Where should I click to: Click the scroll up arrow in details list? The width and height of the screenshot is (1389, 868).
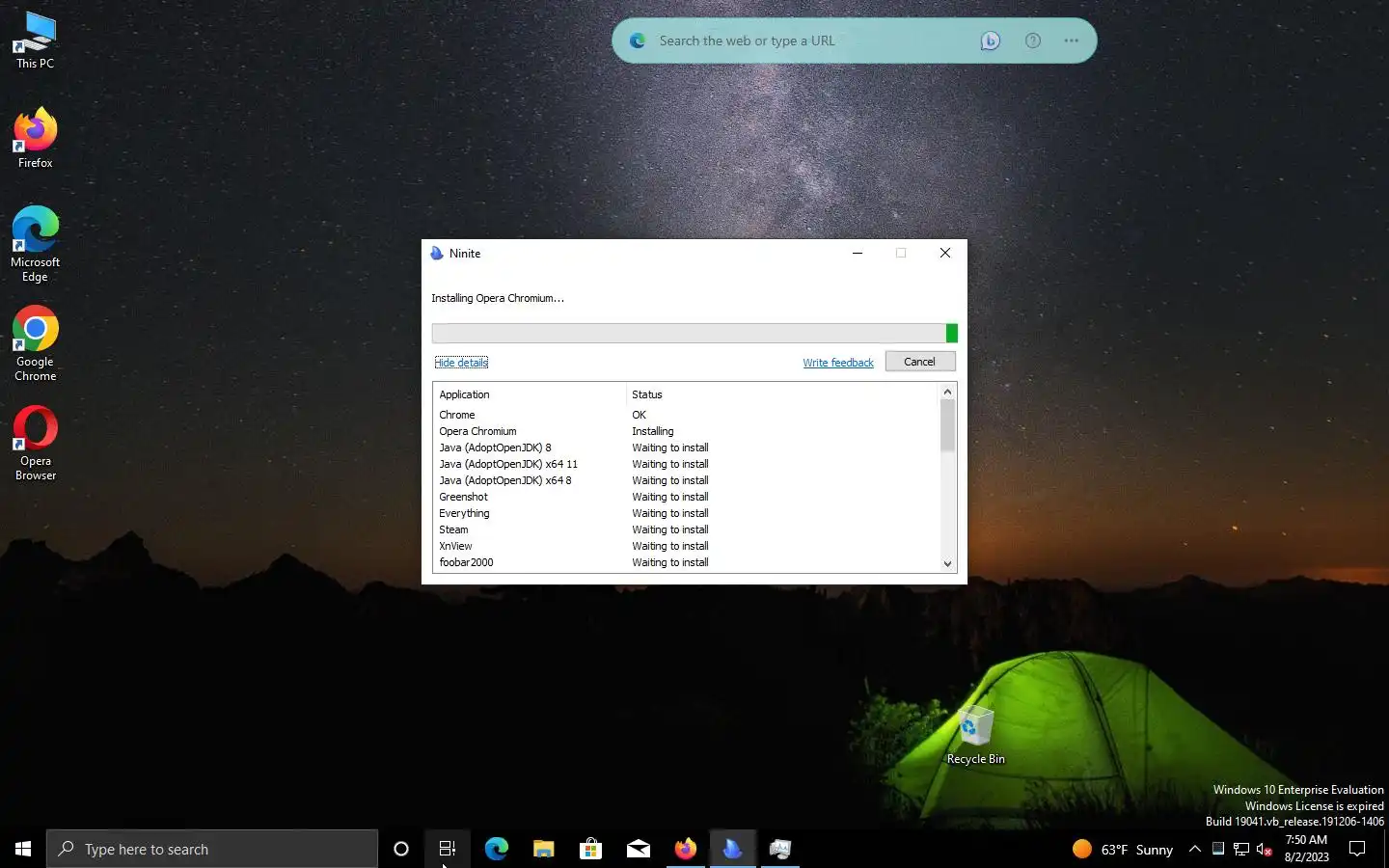947,391
